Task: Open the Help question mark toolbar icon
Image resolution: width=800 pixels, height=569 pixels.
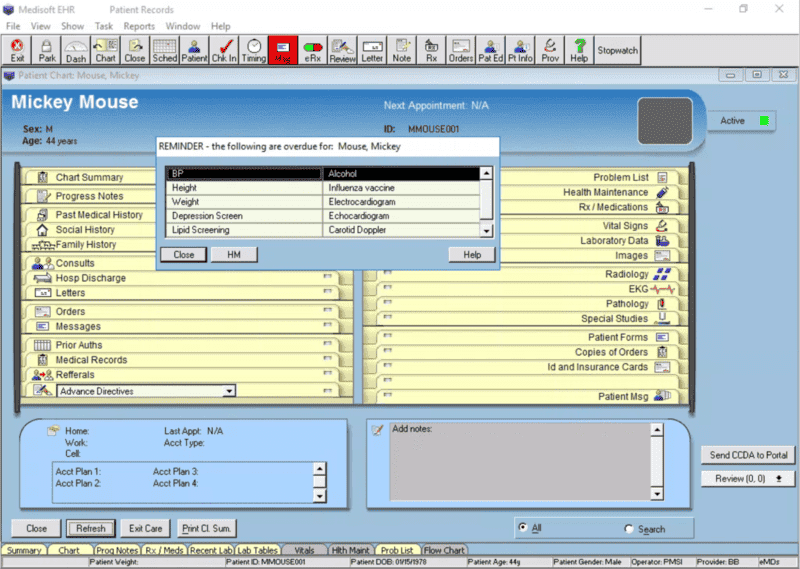Action: click(579, 51)
